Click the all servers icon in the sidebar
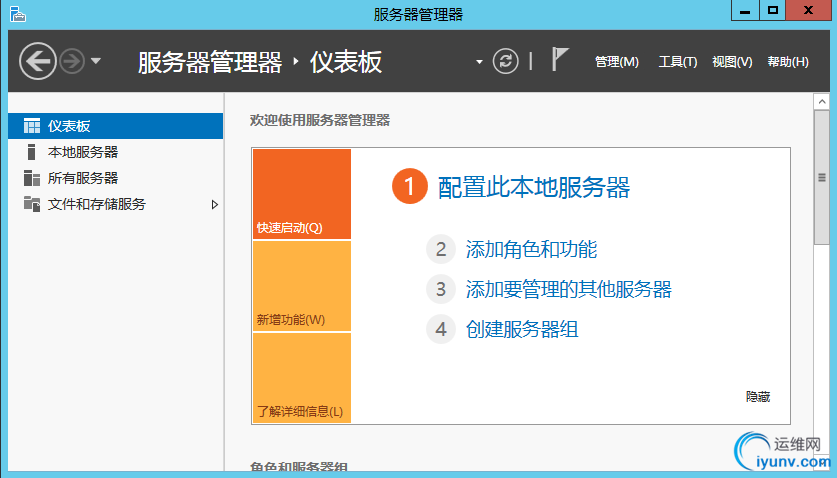This screenshot has height=478, width=837. click(32, 178)
